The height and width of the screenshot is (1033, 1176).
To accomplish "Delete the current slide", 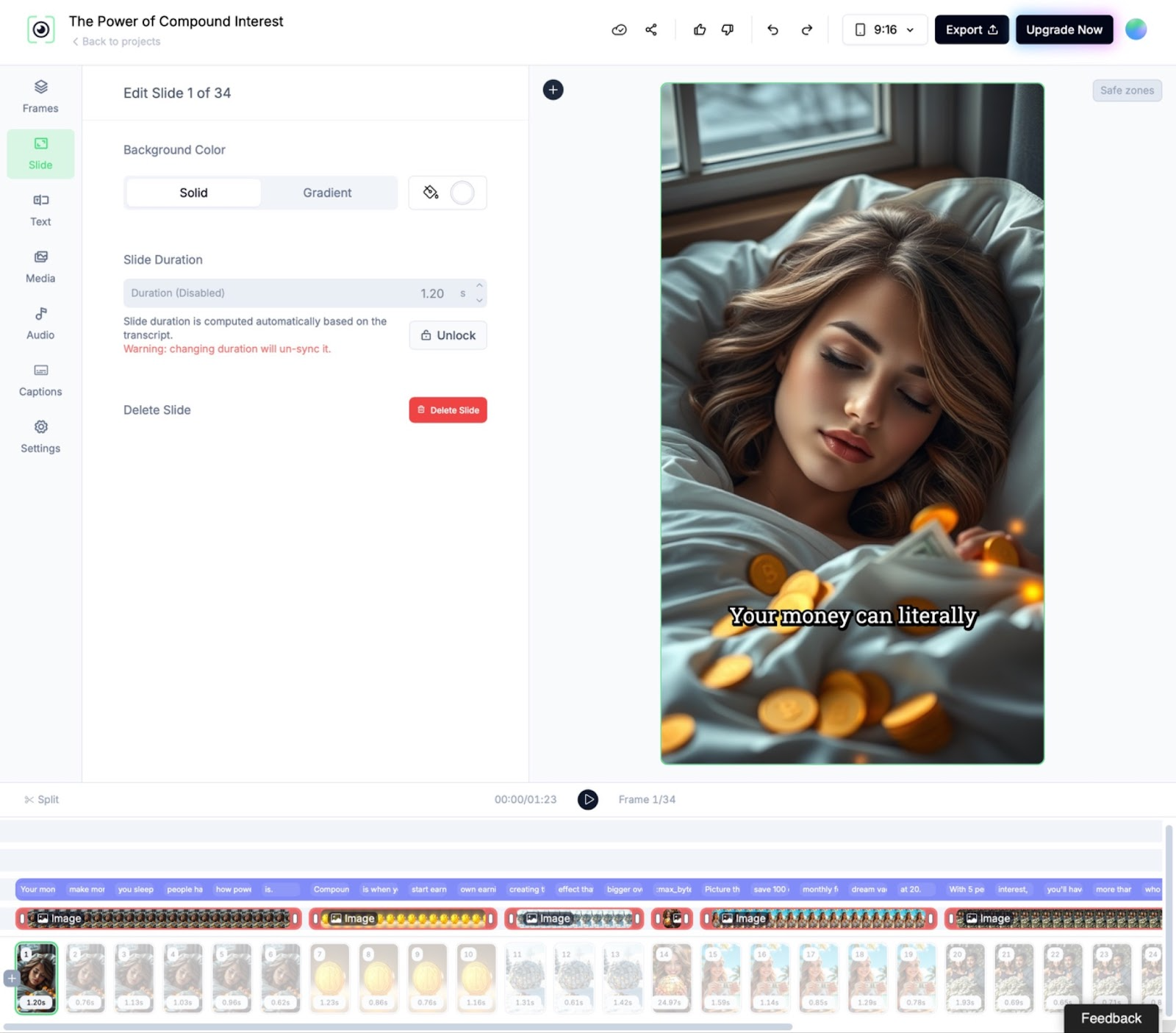I will tap(448, 410).
